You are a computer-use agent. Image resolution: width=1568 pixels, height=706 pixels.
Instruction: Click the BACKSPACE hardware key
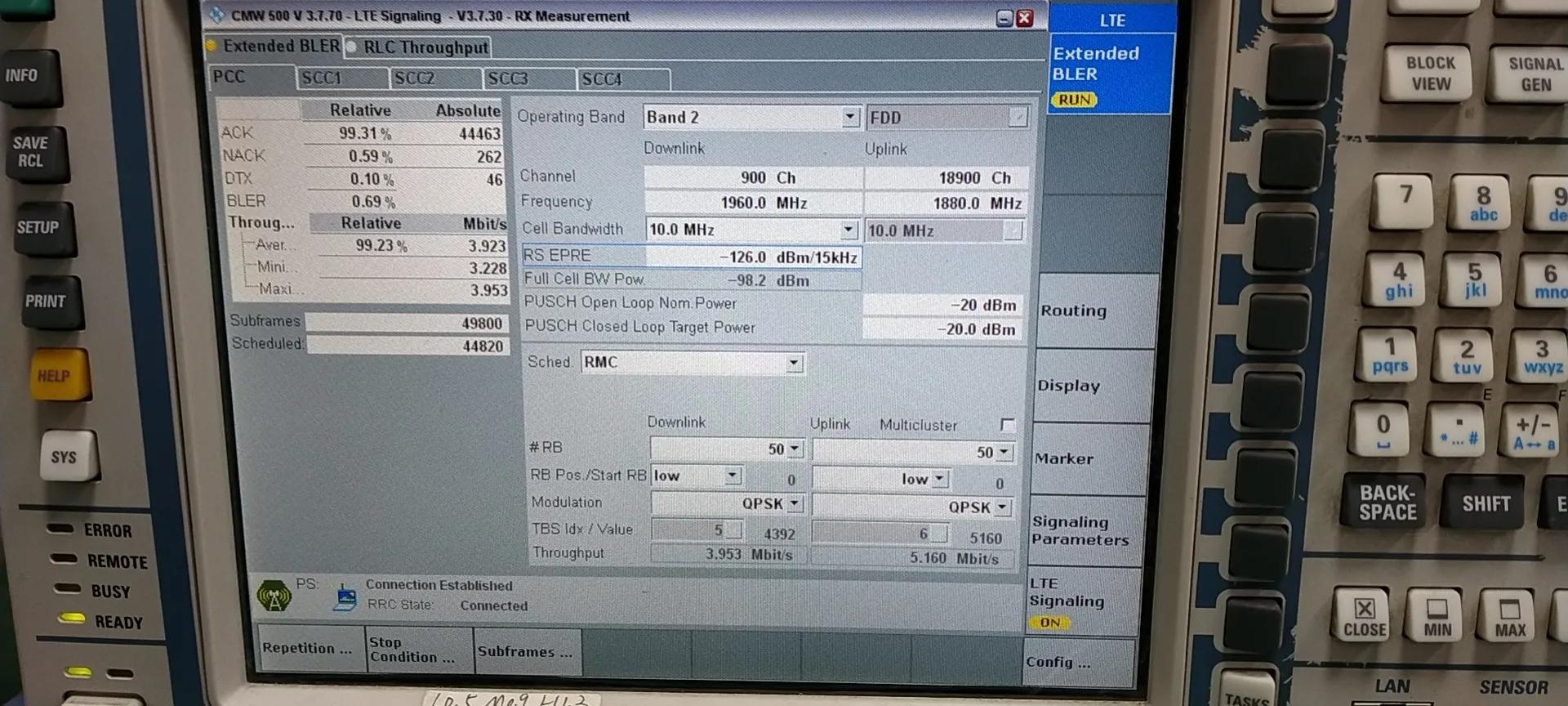click(x=1385, y=503)
